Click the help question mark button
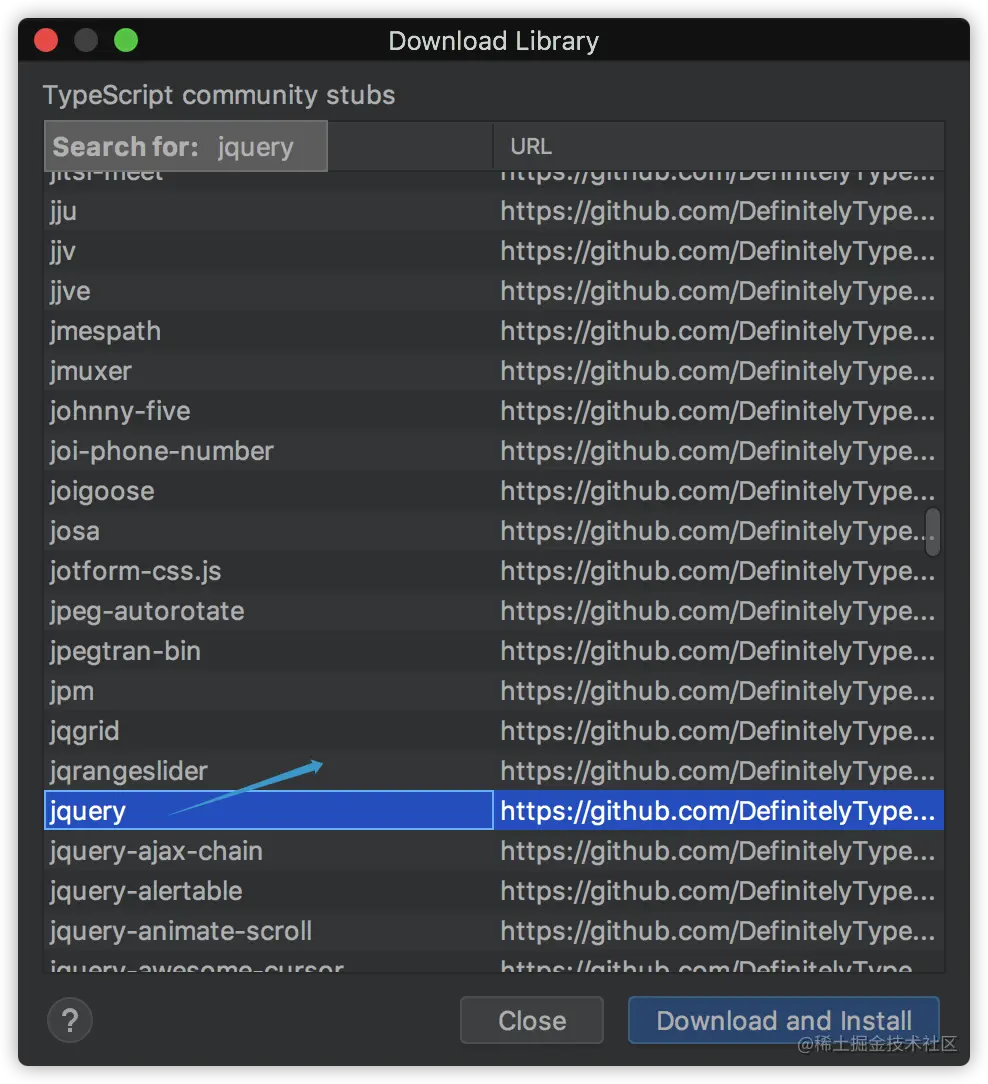The image size is (988, 1084). (x=70, y=1020)
